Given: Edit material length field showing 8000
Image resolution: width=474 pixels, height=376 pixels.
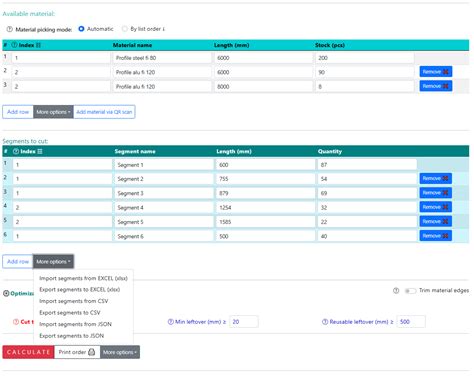Looking at the screenshot, I should (263, 86).
